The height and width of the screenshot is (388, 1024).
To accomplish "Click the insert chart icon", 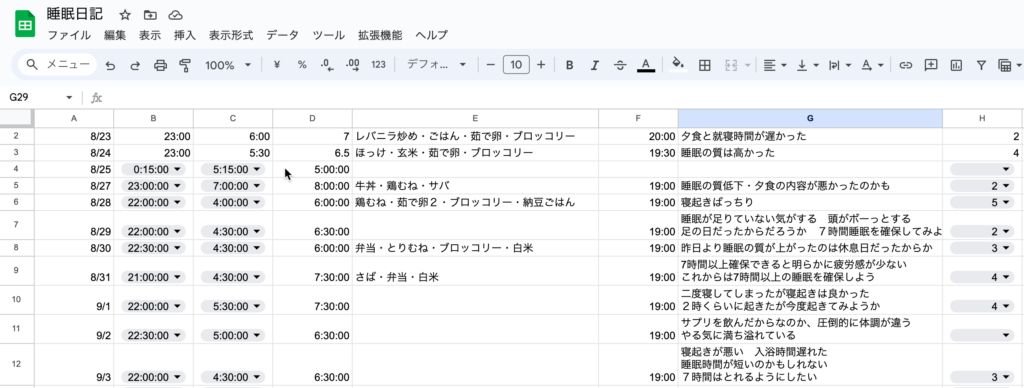I will [x=956, y=65].
